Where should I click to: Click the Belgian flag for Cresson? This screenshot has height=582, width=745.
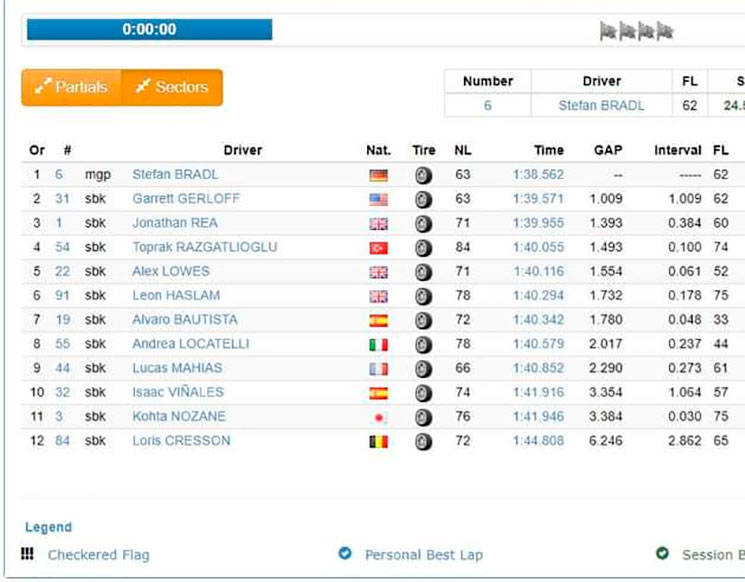point(378,442)
